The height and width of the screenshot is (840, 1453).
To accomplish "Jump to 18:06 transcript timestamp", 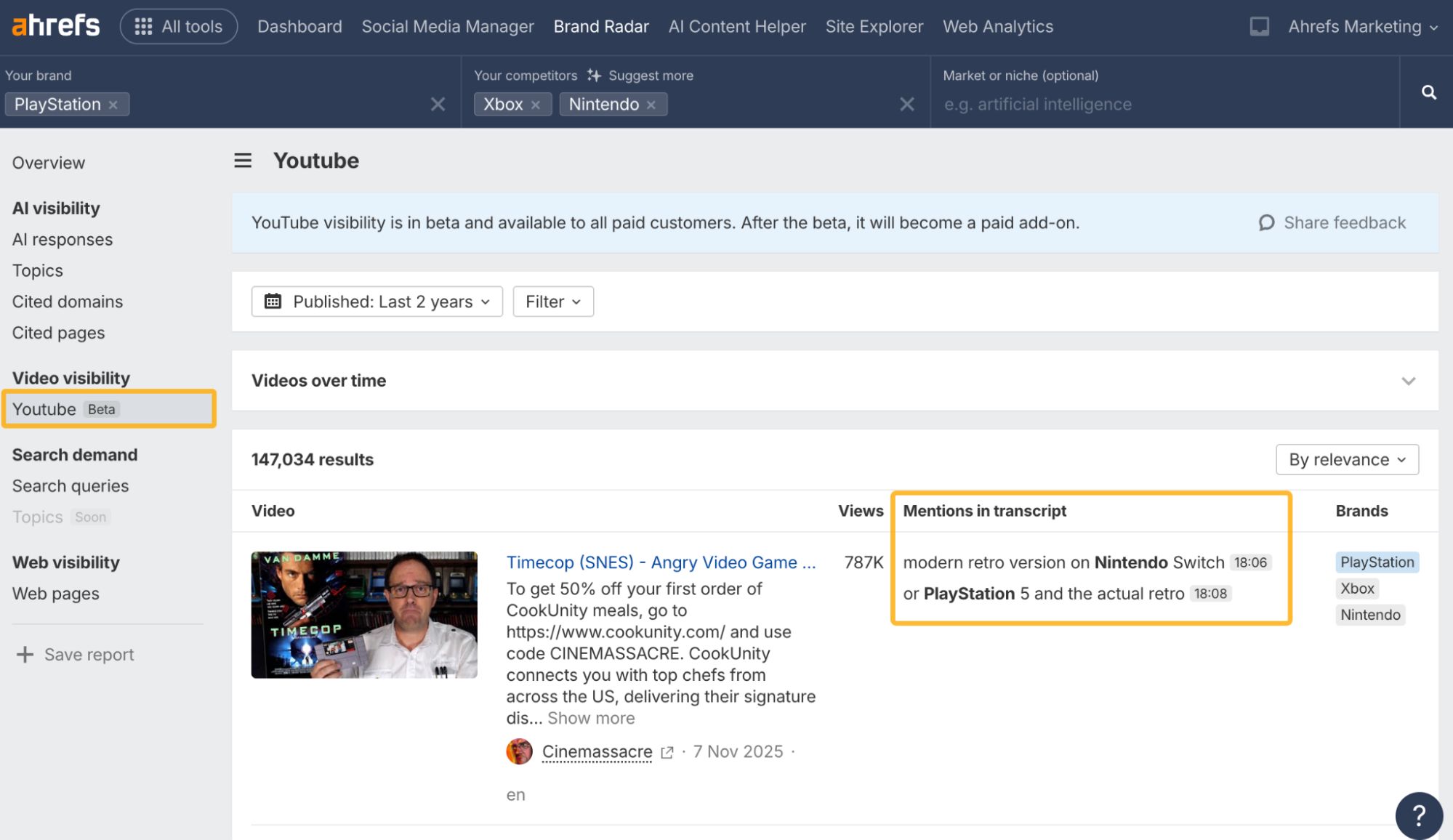I will 1250,562.
